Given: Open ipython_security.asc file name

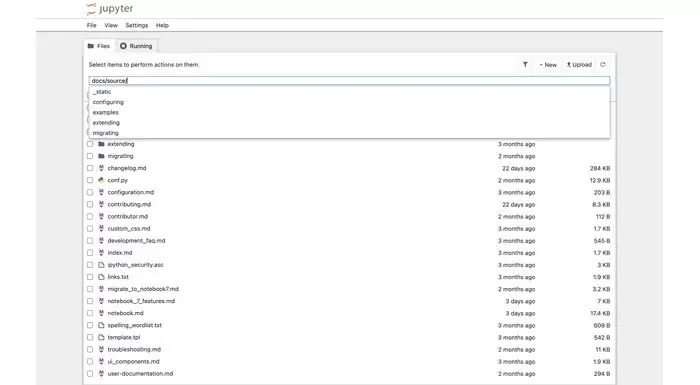Looking at the screenshot, I should point(135,265).
